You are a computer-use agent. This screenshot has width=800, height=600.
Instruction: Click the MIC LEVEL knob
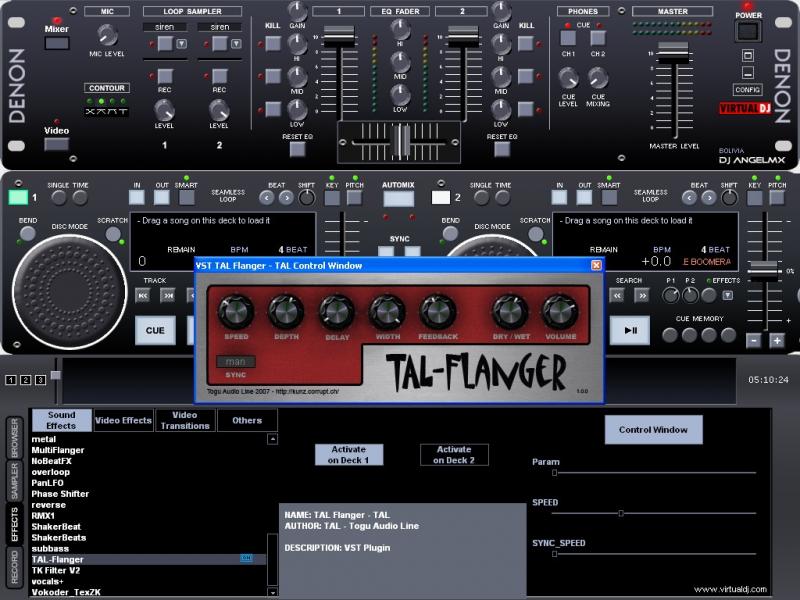tap(107, 36)
